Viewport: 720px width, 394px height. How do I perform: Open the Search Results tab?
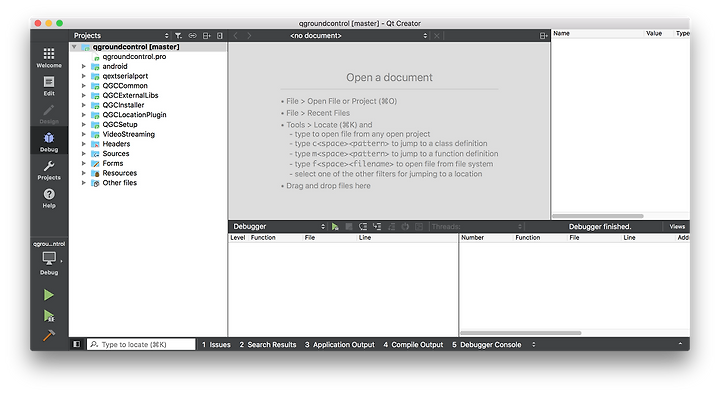point(268,344)
